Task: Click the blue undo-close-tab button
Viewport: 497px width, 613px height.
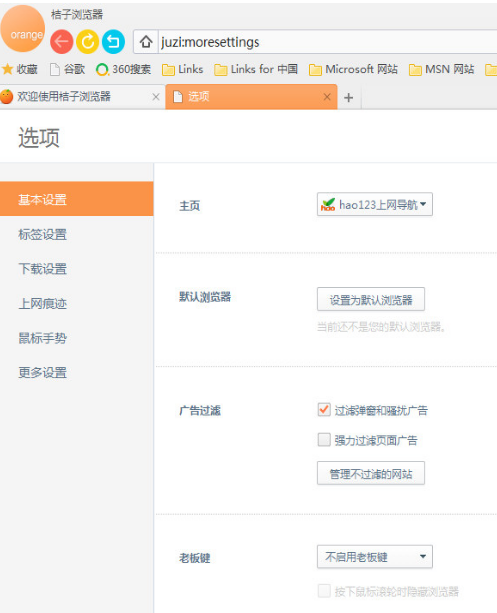Action: click(113, 41)
